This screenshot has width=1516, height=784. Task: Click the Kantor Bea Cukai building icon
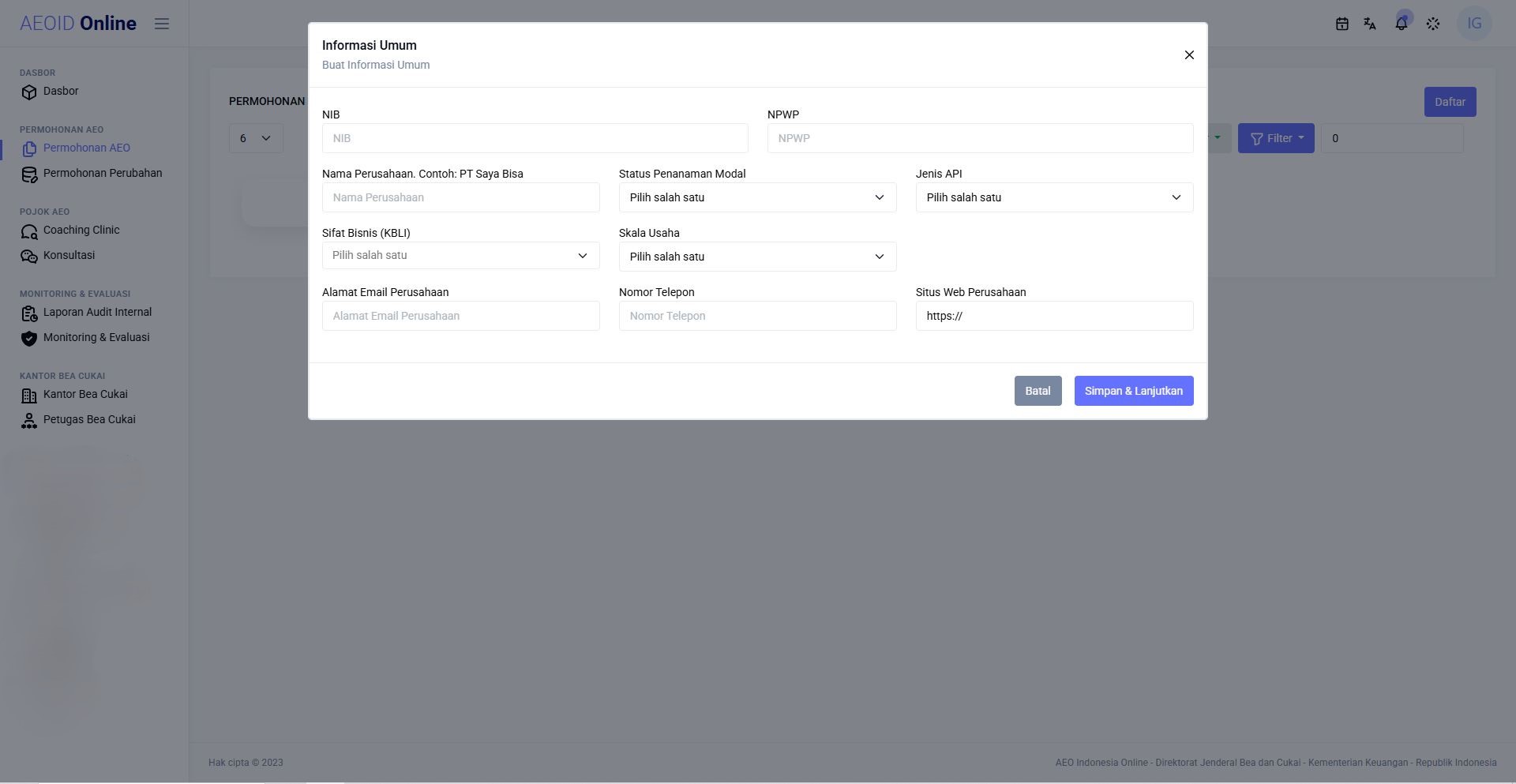pos(29,396)
